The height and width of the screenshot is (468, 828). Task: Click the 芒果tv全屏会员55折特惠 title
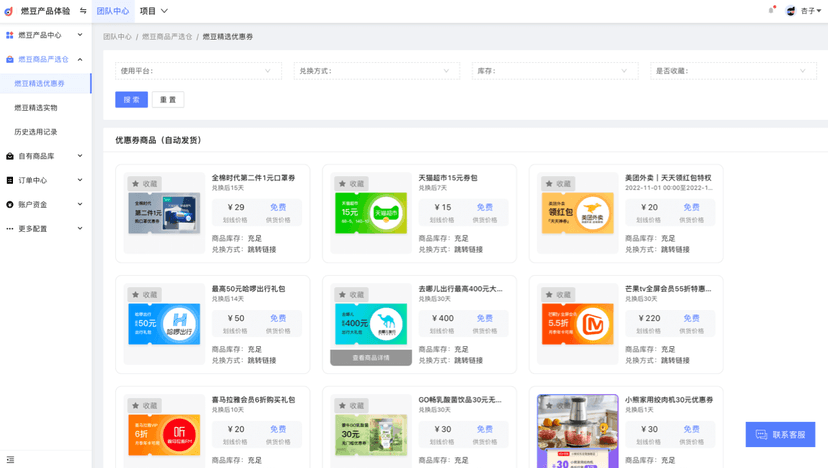[668, 289]
